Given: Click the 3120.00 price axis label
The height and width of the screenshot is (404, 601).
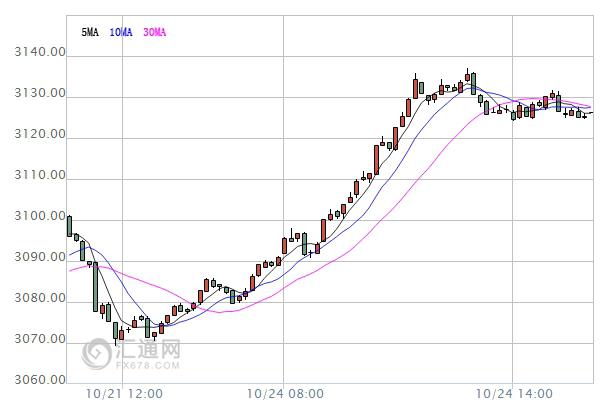Looking at the screenshot, I should tap(40, 134).
